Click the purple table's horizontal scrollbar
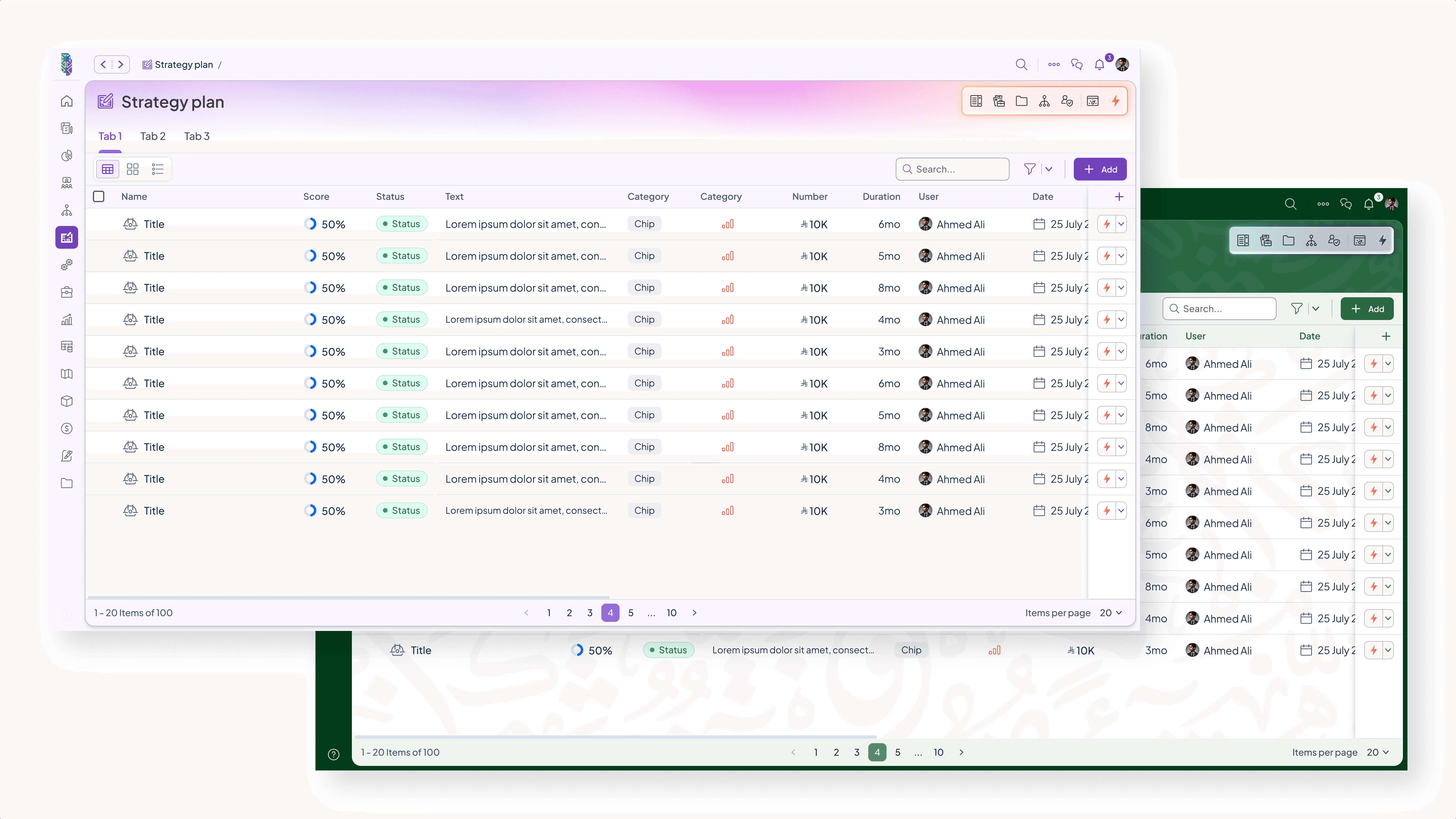Image resolution: width=1456 pixels, height=819 pixels. (349, 597)
